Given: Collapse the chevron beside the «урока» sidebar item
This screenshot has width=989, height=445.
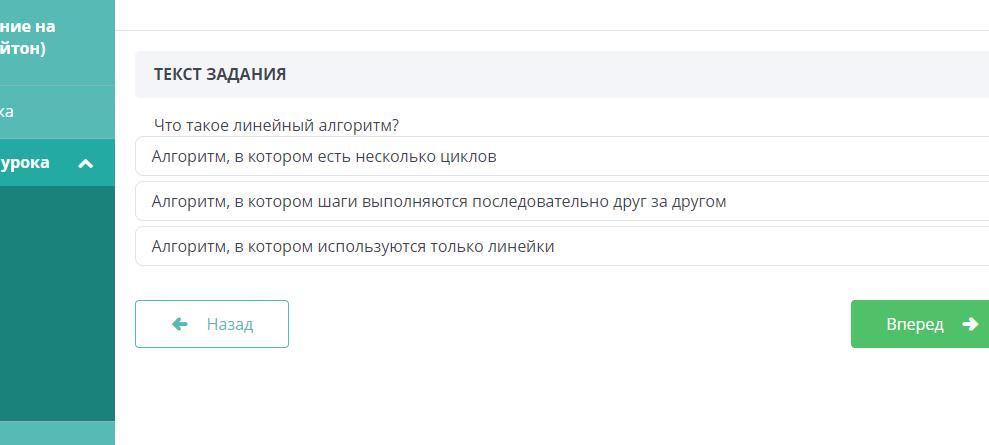Looking at the screenshot, I should click(85, 164).
